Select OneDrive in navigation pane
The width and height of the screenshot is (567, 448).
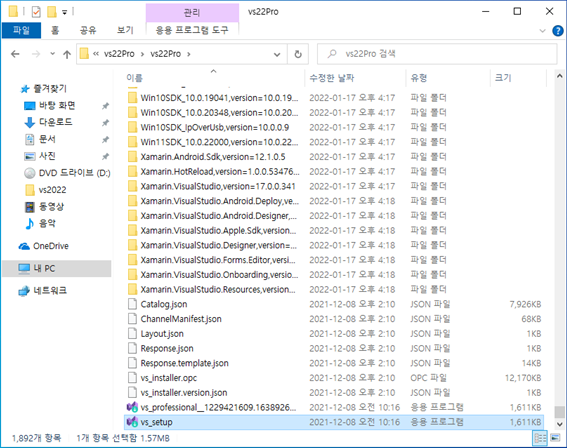(x=43, y=246)
